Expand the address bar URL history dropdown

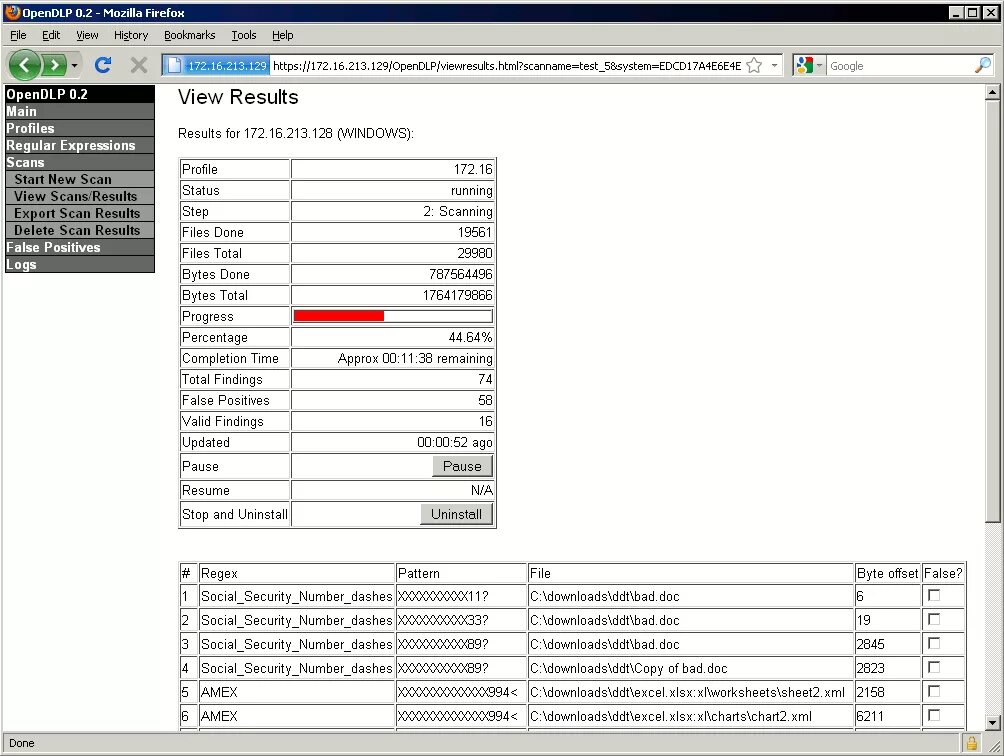coord(774,65)
